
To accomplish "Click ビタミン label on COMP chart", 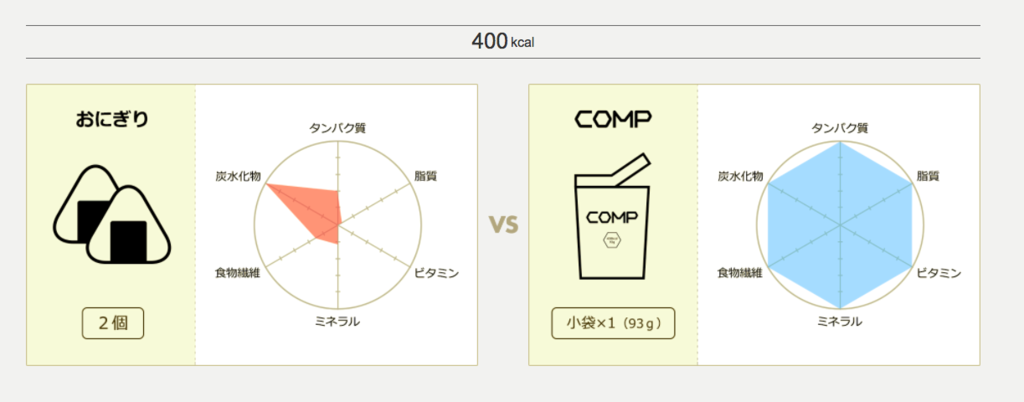I will (938, 273).
